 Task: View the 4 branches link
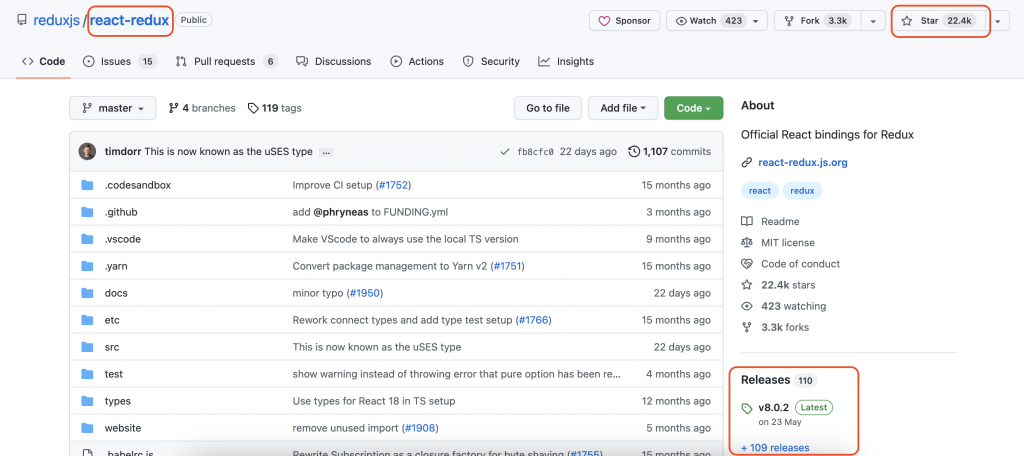[x=202, y=108]
